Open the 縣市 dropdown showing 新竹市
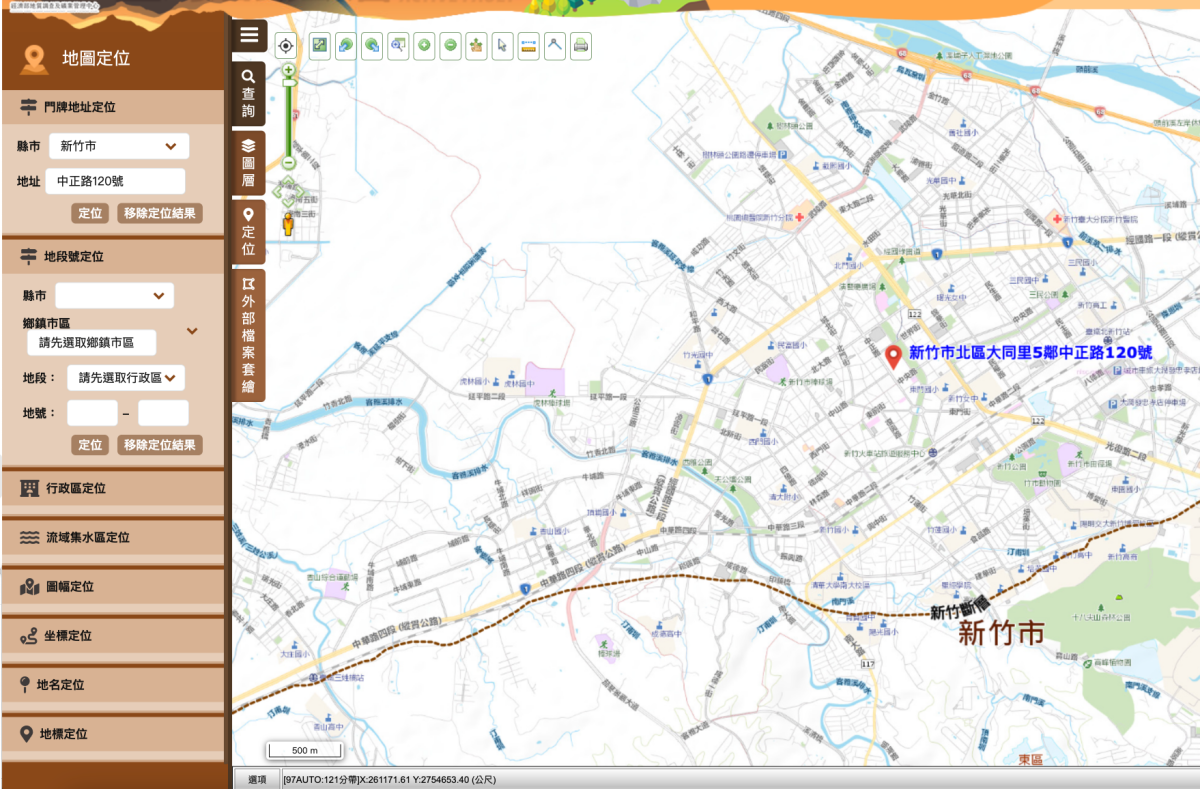This screenshot has height=789, width=1200. [119, 146]
